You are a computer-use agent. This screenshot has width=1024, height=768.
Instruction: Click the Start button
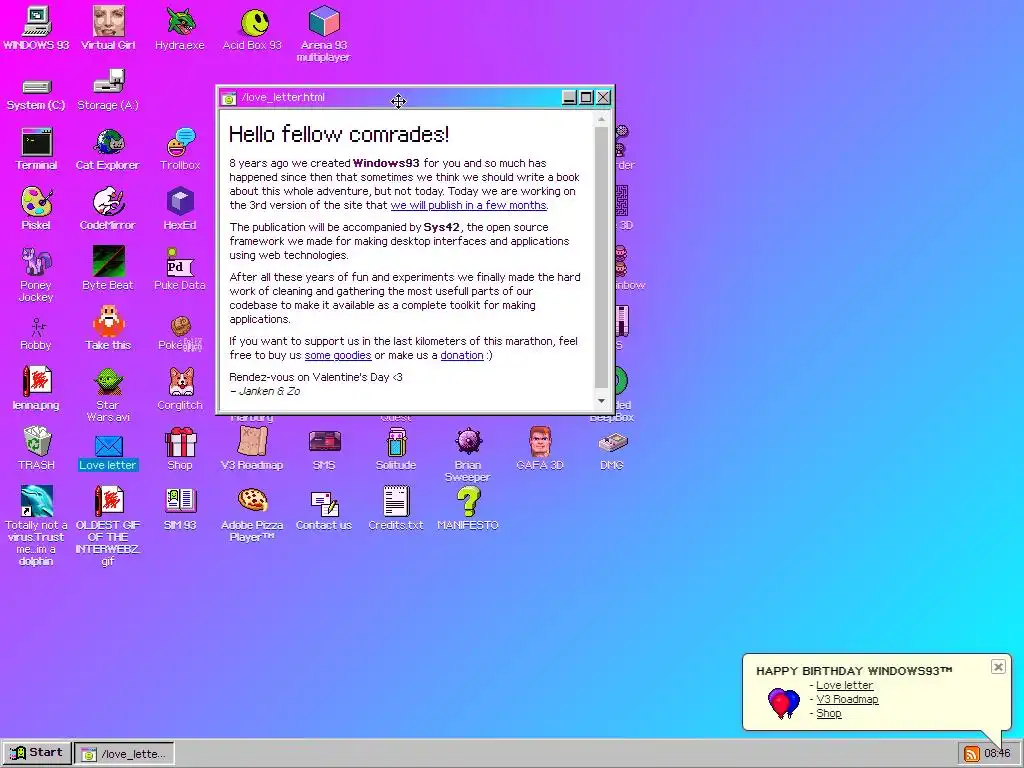click(x=37, y=753)
